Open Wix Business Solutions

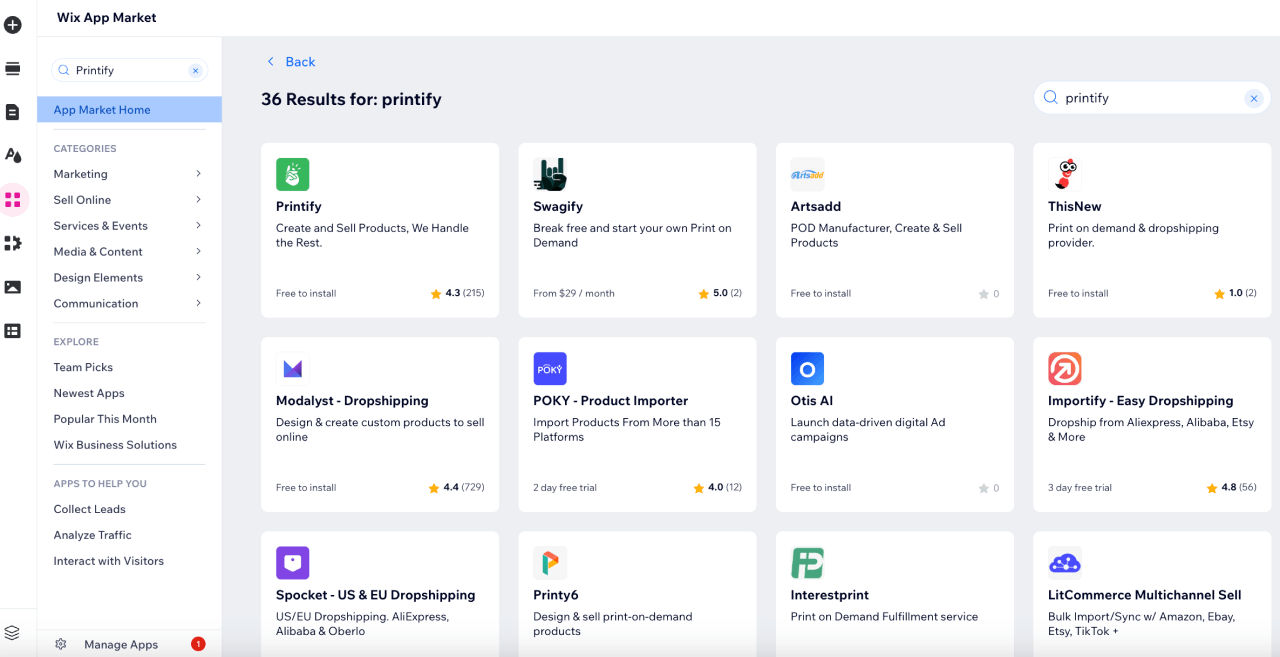115,445
